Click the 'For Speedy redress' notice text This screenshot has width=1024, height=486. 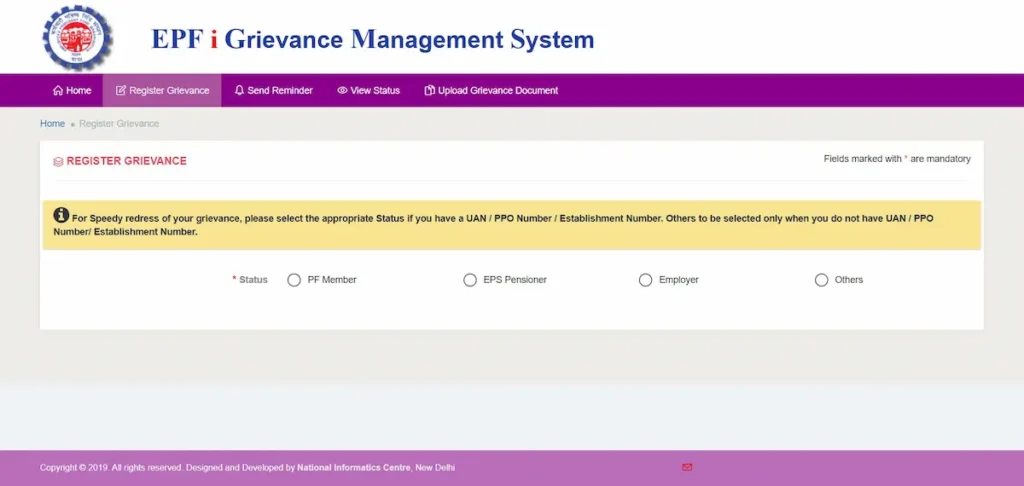pos(494,225)
